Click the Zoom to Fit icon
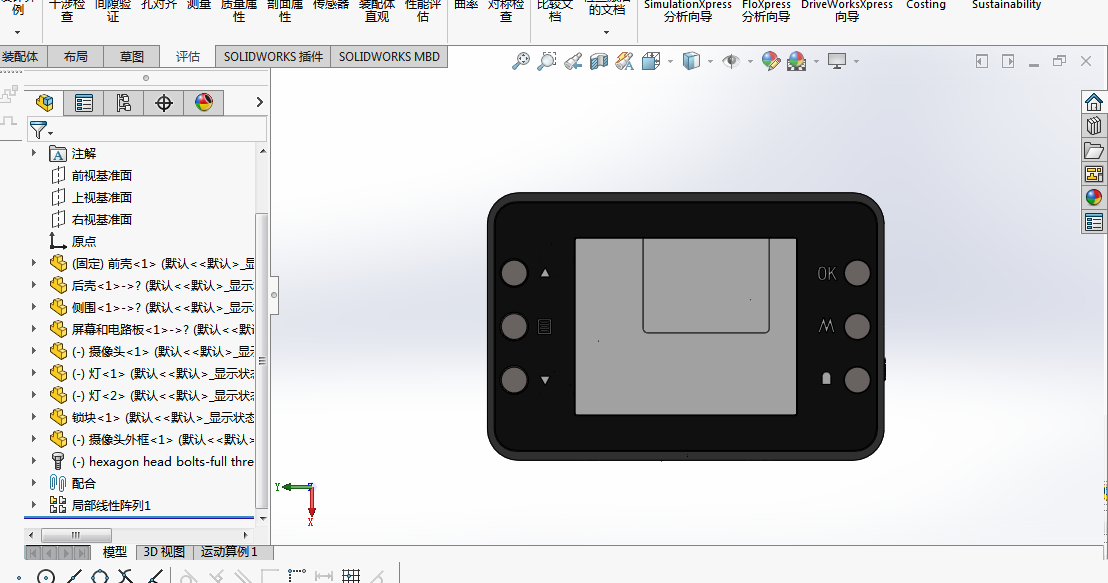1108x583 pixels. (x=521, y=61)
